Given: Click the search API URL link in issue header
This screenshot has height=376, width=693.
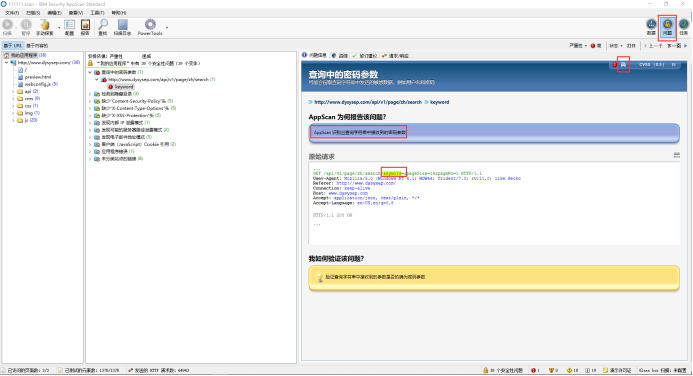Looking at the screenshot, I should coord(368,102).
